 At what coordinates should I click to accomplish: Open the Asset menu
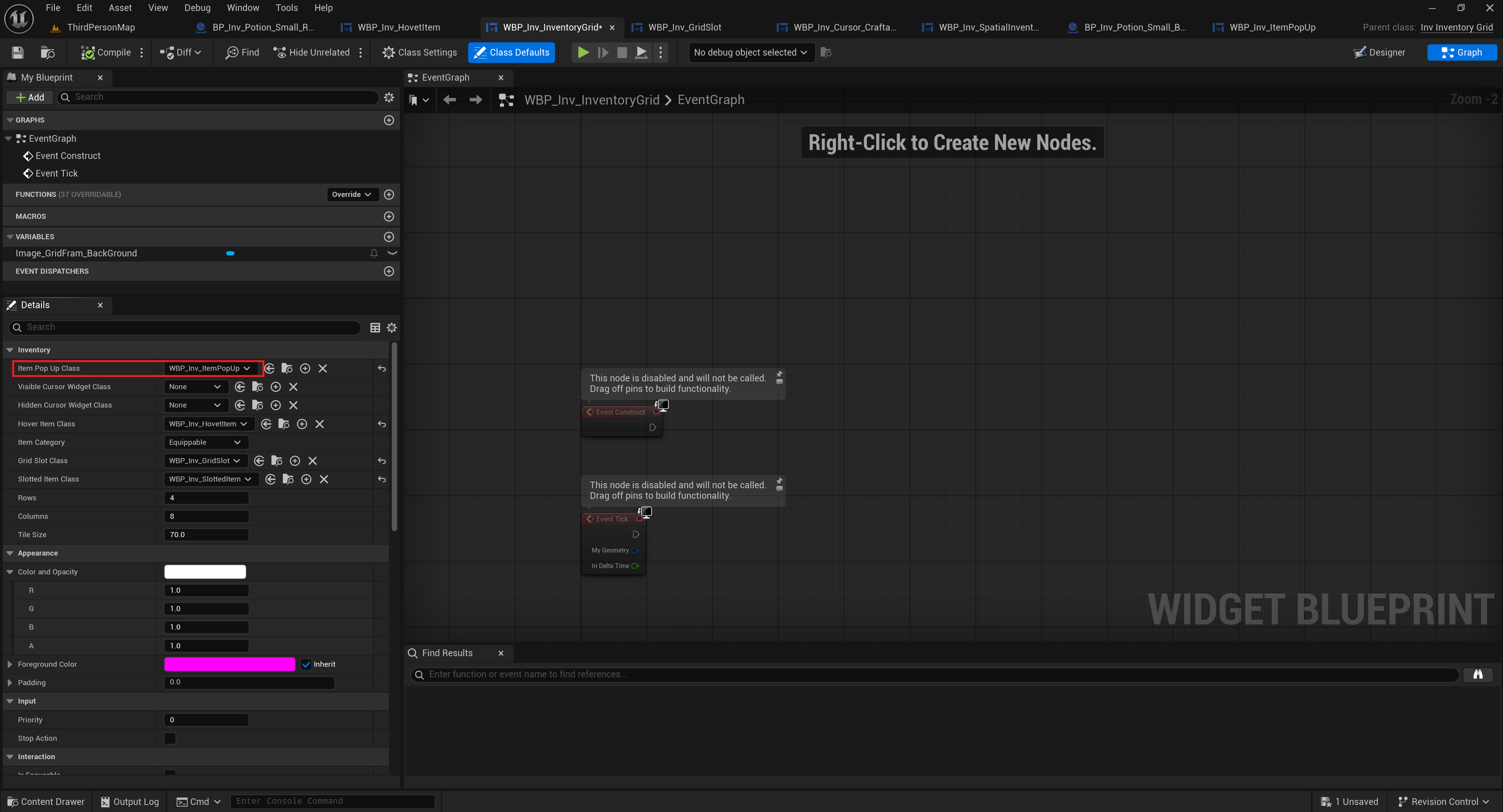(x=119, y=7)
